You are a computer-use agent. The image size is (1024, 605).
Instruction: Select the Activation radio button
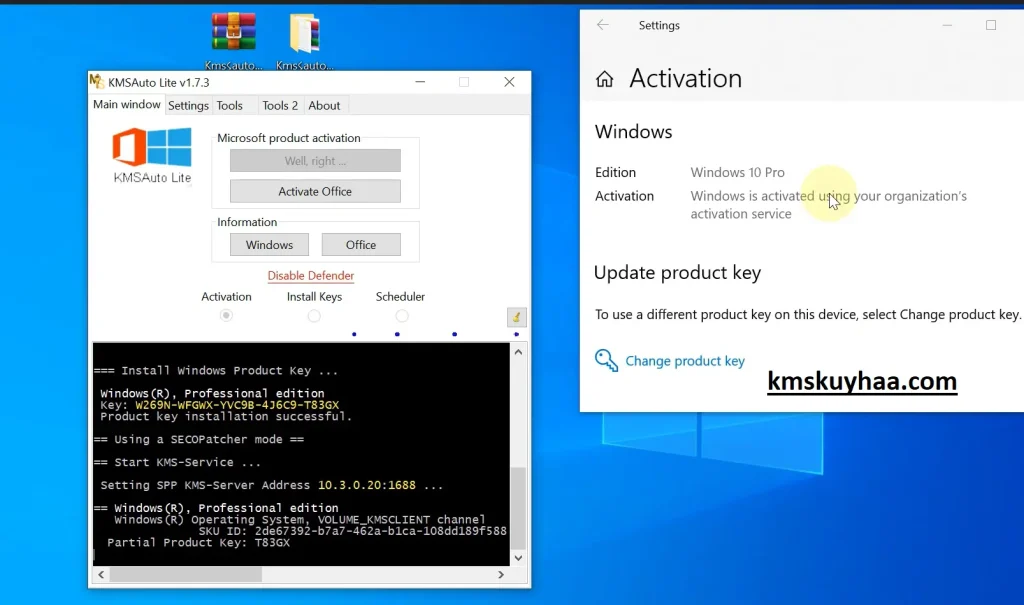point(226,315)
